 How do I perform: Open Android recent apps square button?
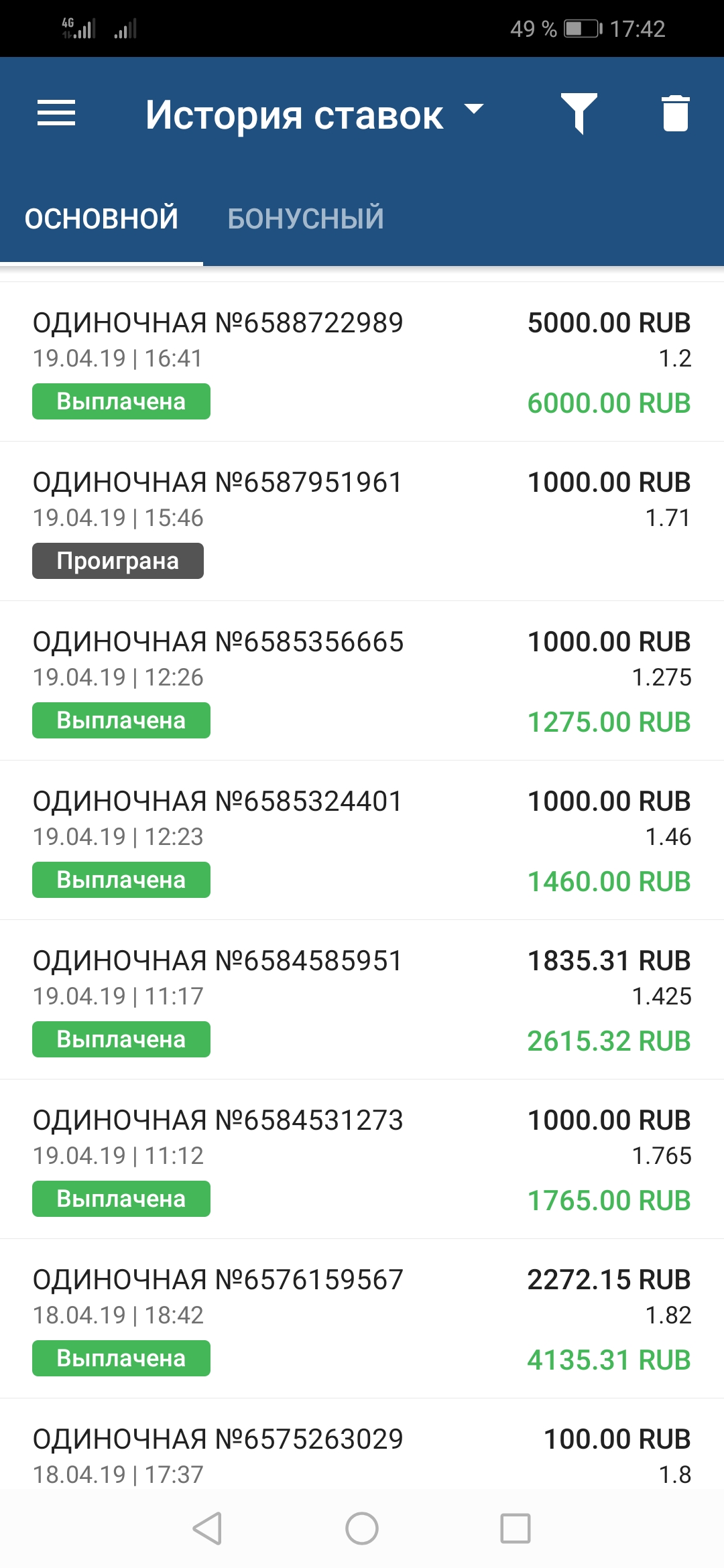tap(515, 1528)
